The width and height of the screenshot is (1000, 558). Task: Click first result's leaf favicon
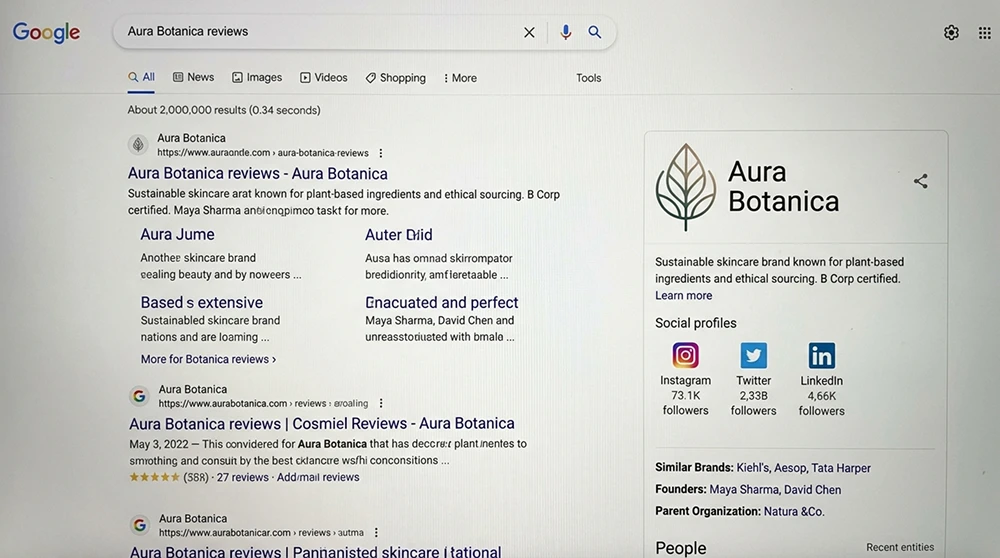[x=138, y=145]
